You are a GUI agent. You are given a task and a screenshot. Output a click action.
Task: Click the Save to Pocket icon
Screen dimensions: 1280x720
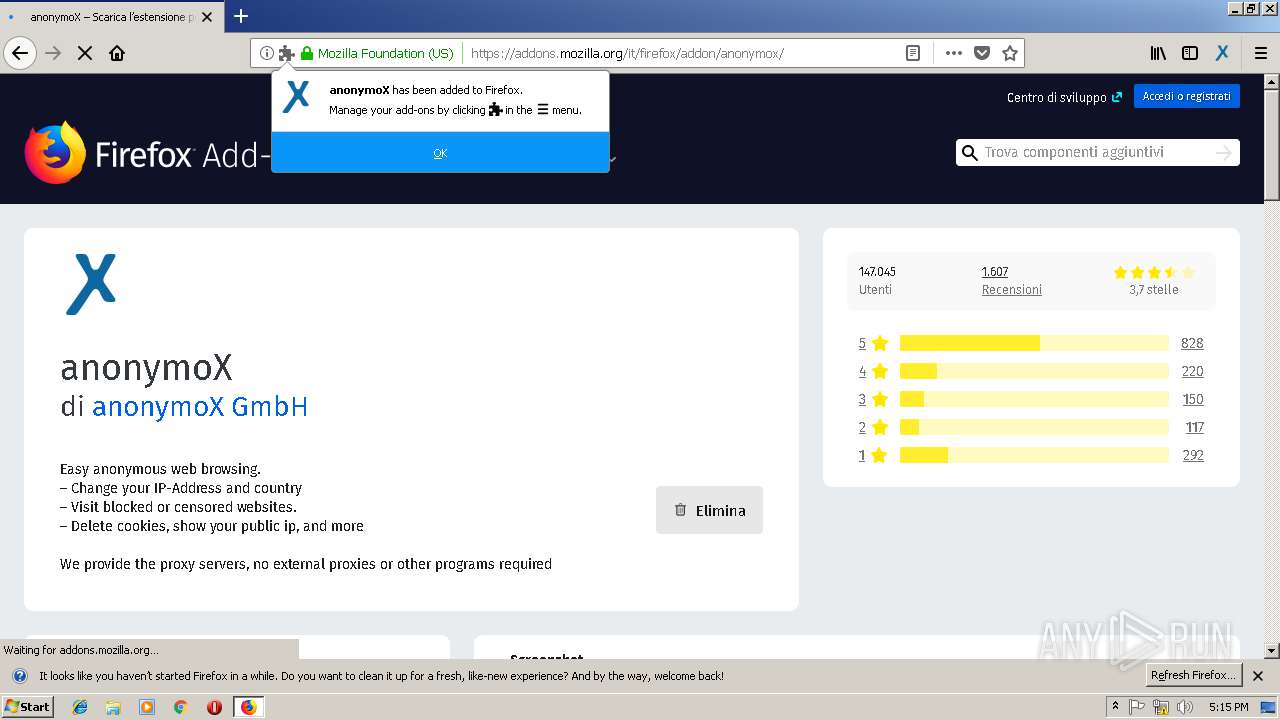pyautogui.click(x=982, y=53)
